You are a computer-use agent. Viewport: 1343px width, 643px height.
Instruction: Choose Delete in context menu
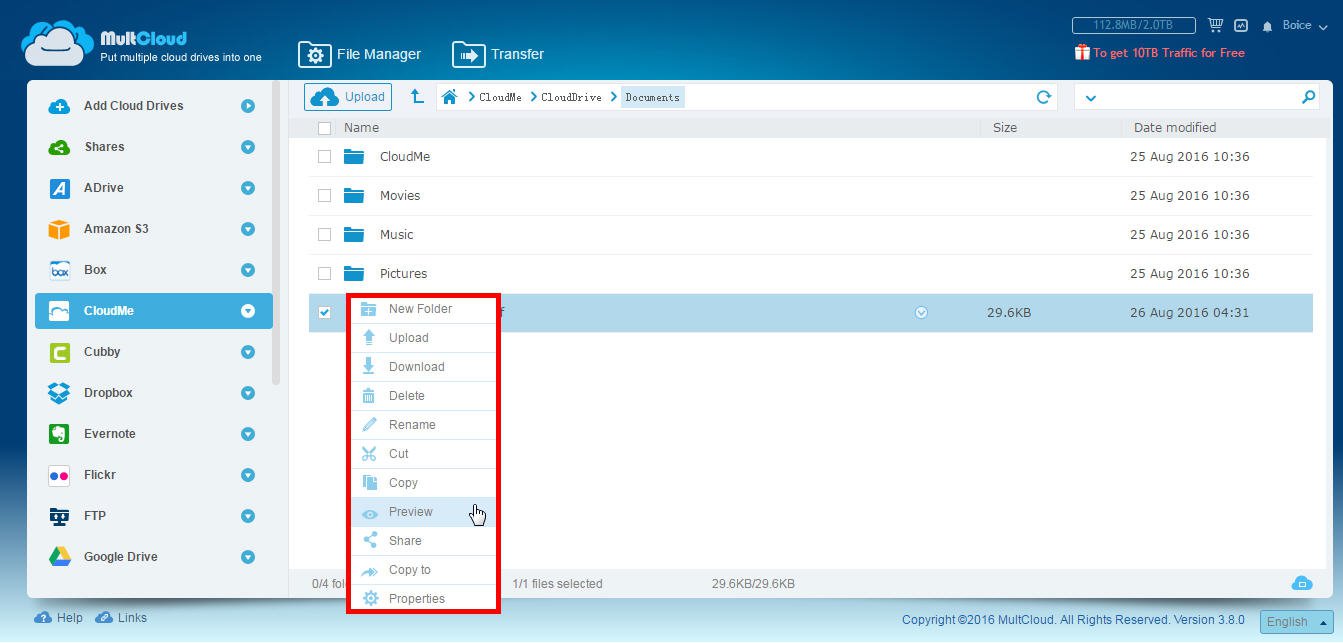[423, 396]
